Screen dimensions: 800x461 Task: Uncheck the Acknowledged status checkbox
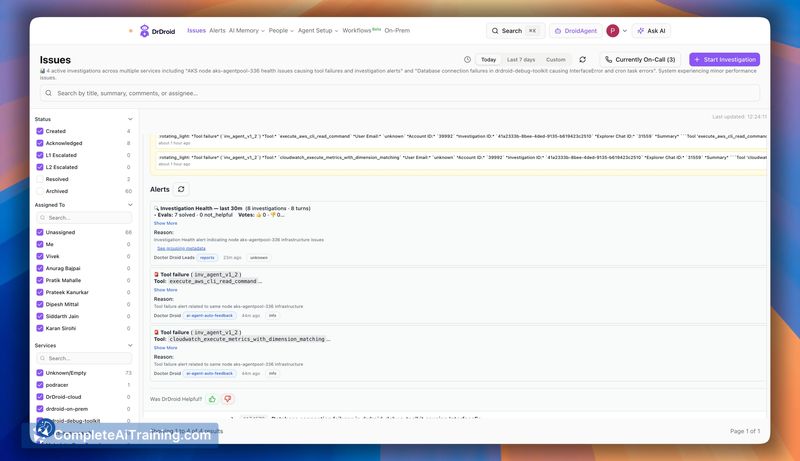click(x=40, y=143)
